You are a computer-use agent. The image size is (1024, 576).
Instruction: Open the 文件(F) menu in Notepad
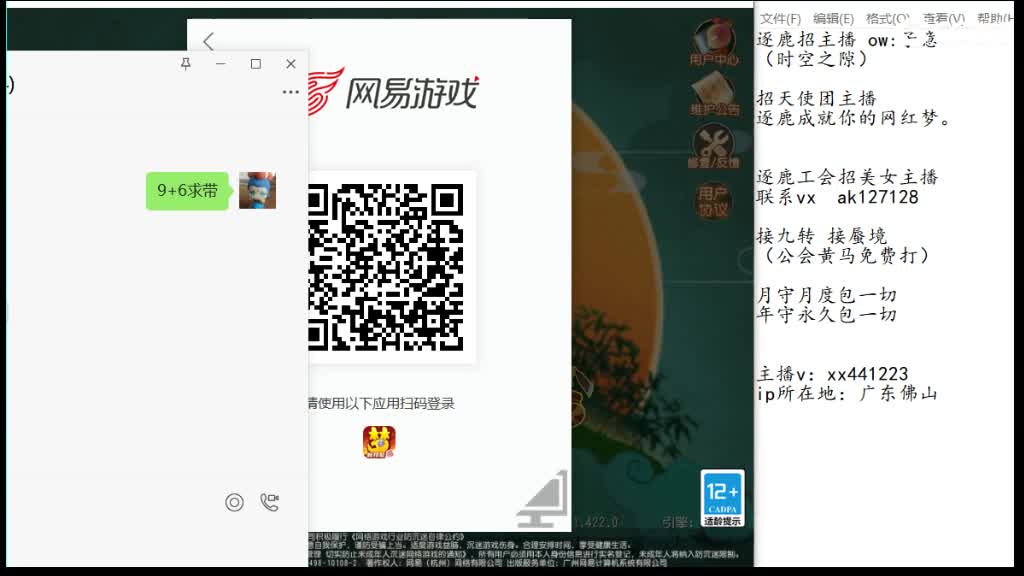point(780,18)
